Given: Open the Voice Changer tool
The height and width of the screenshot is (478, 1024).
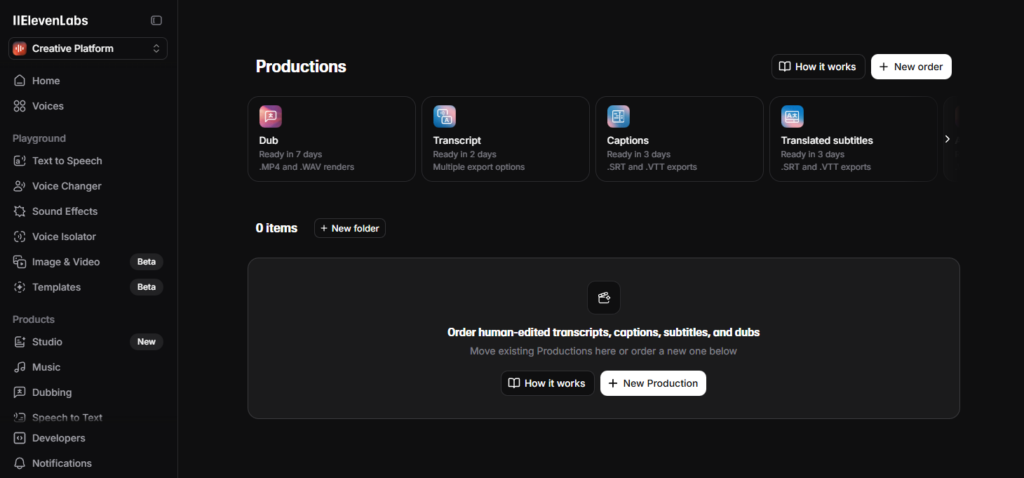Looking at the screenshot, I should [x=66, y=186].
